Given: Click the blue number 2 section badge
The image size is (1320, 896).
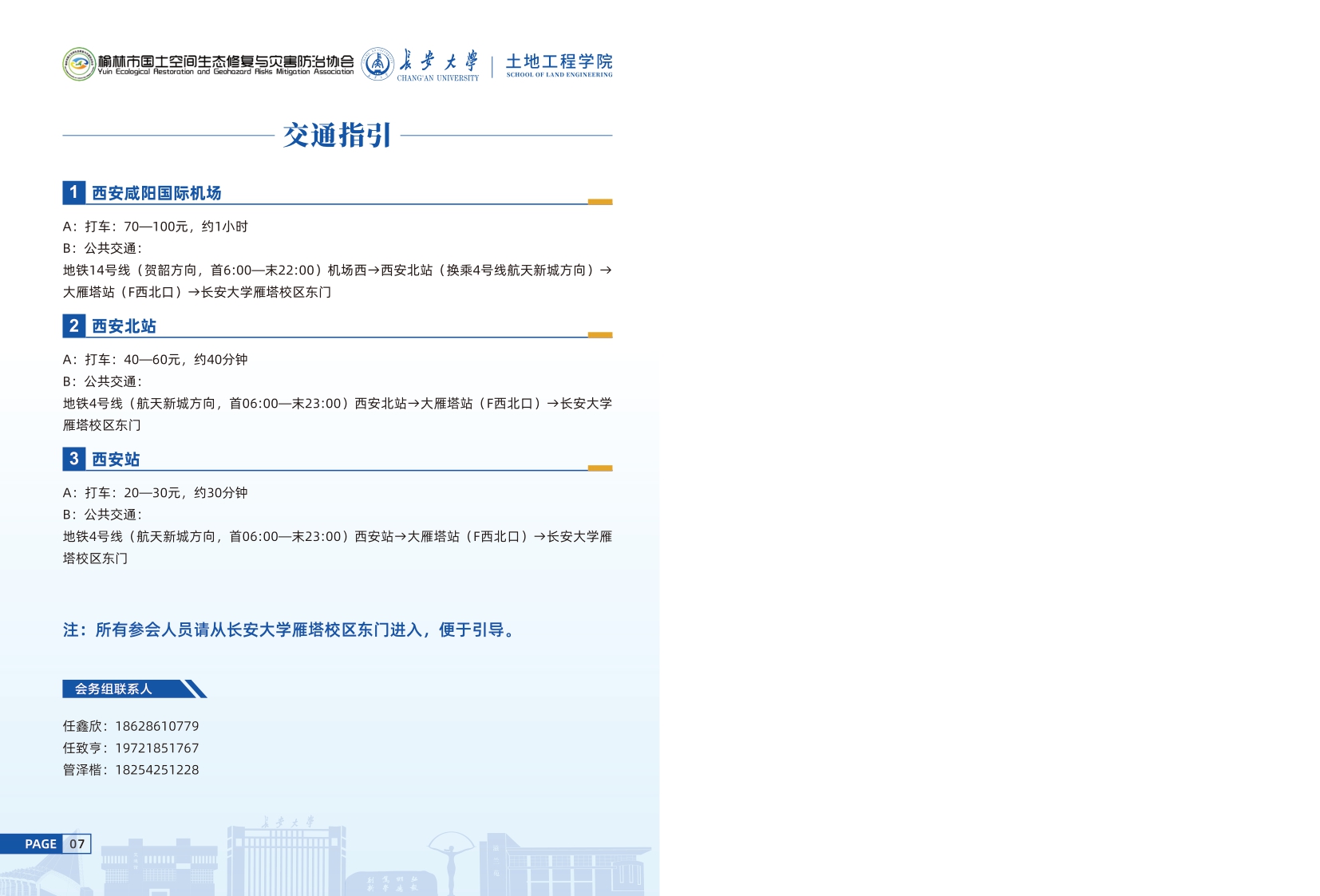Looking at the screenshot, I should [x=73, y=326].
